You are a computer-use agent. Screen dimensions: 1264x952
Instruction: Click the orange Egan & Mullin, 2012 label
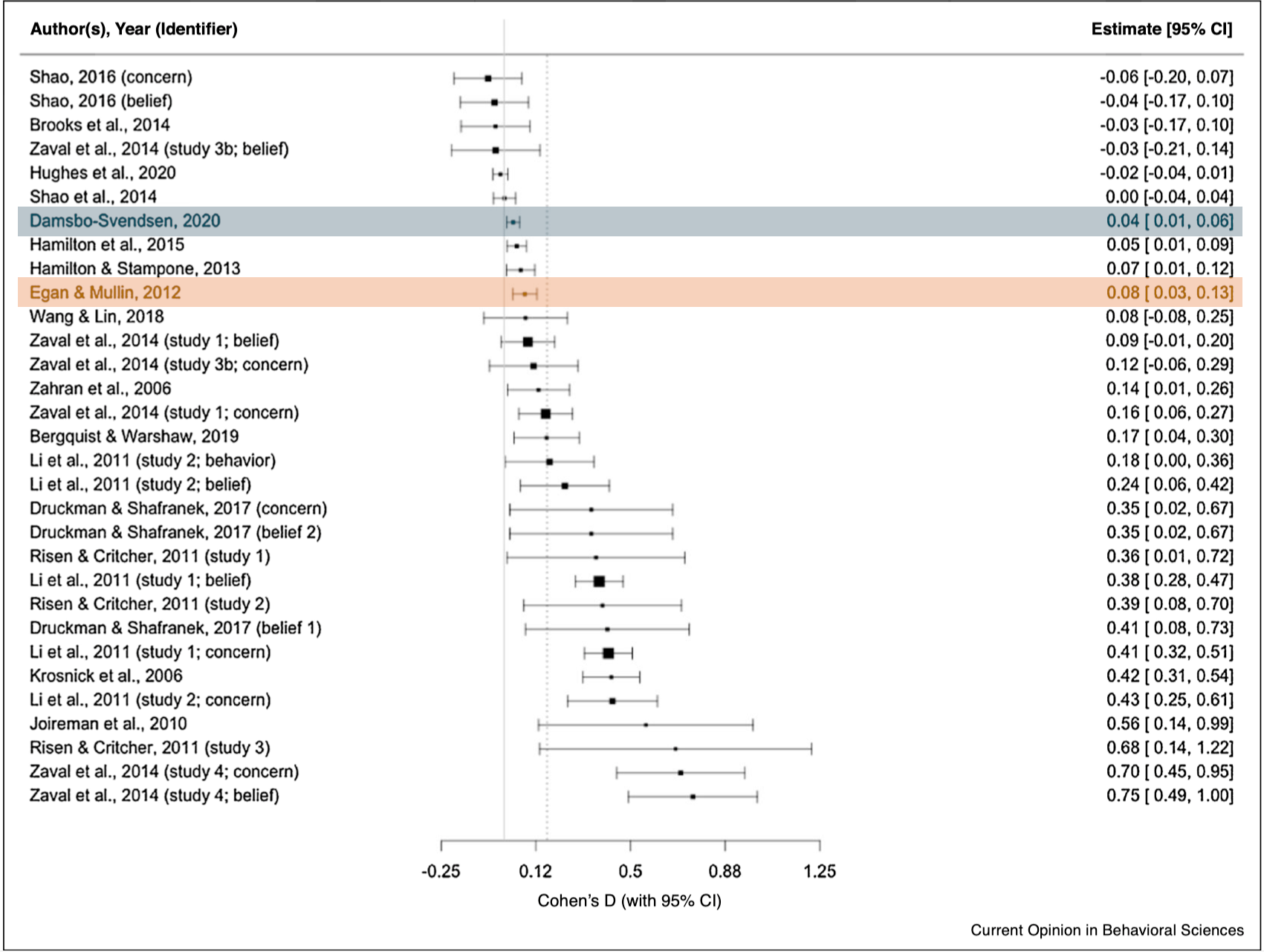(105, 292)
